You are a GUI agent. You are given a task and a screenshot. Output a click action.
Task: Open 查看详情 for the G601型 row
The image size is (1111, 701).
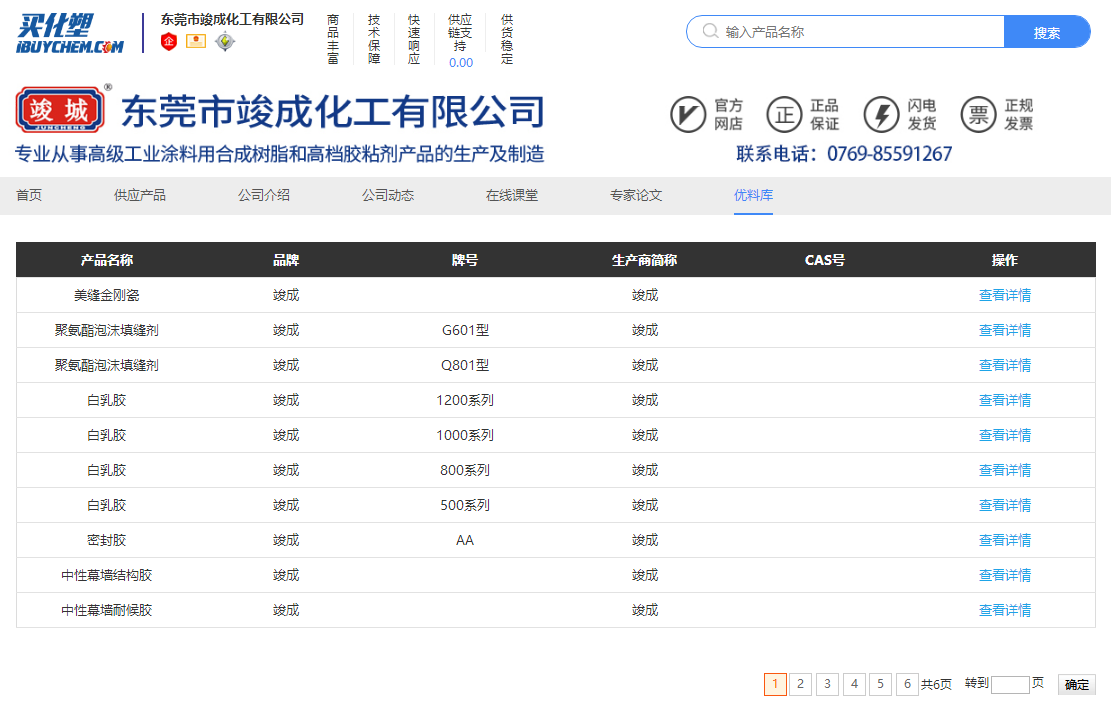click(1005, 330)
